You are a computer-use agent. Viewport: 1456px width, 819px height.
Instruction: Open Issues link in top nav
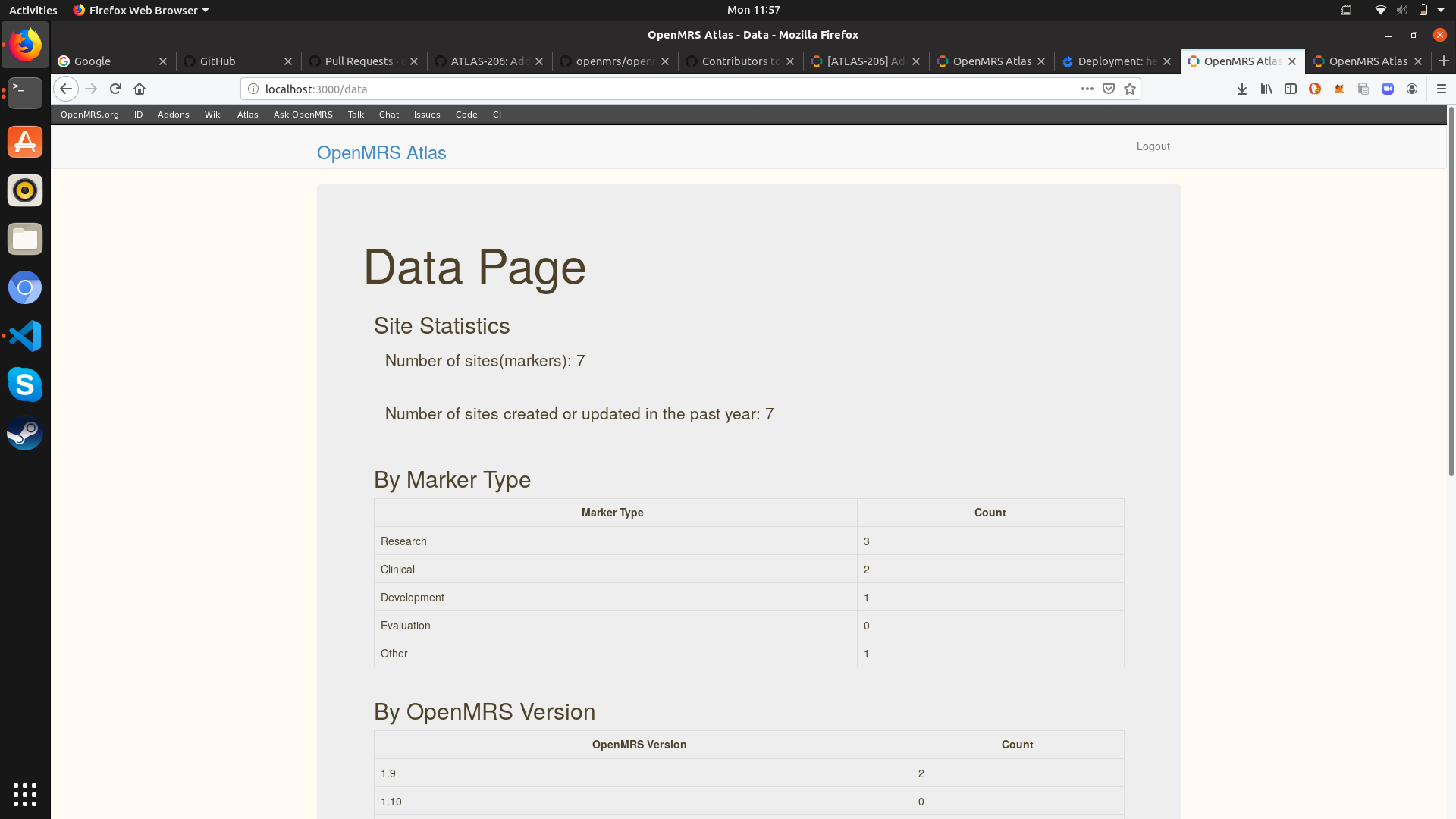[427, 115]
